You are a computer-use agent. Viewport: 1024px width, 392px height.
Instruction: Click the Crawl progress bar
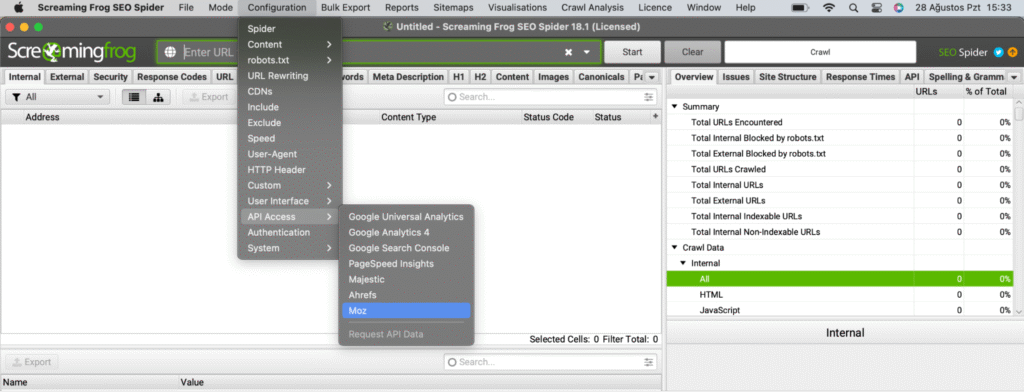coord(820,52)
